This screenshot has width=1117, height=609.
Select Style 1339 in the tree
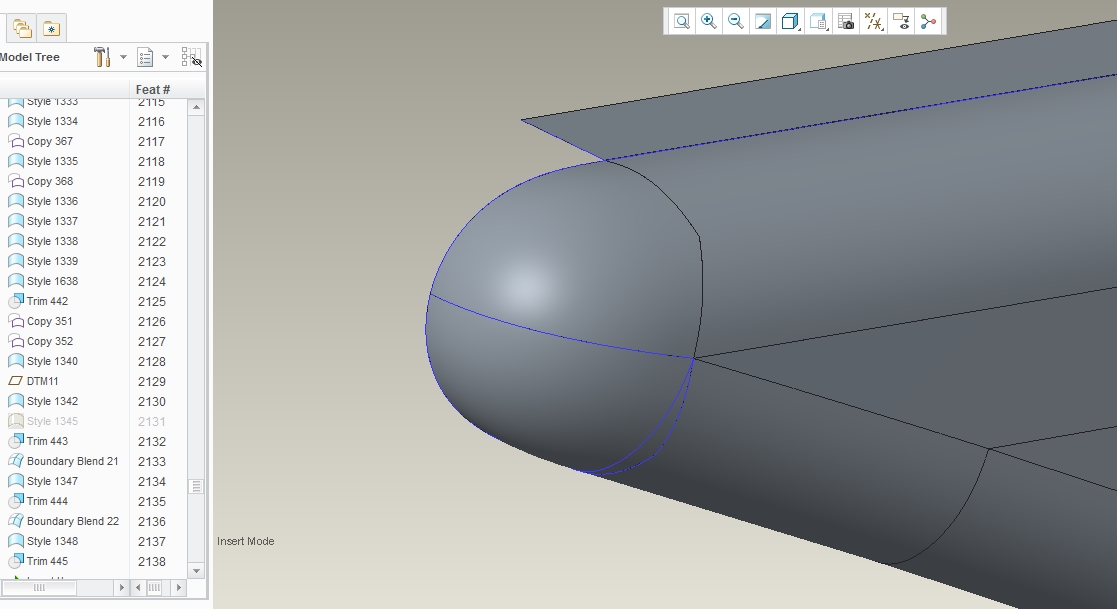point(52,261)
